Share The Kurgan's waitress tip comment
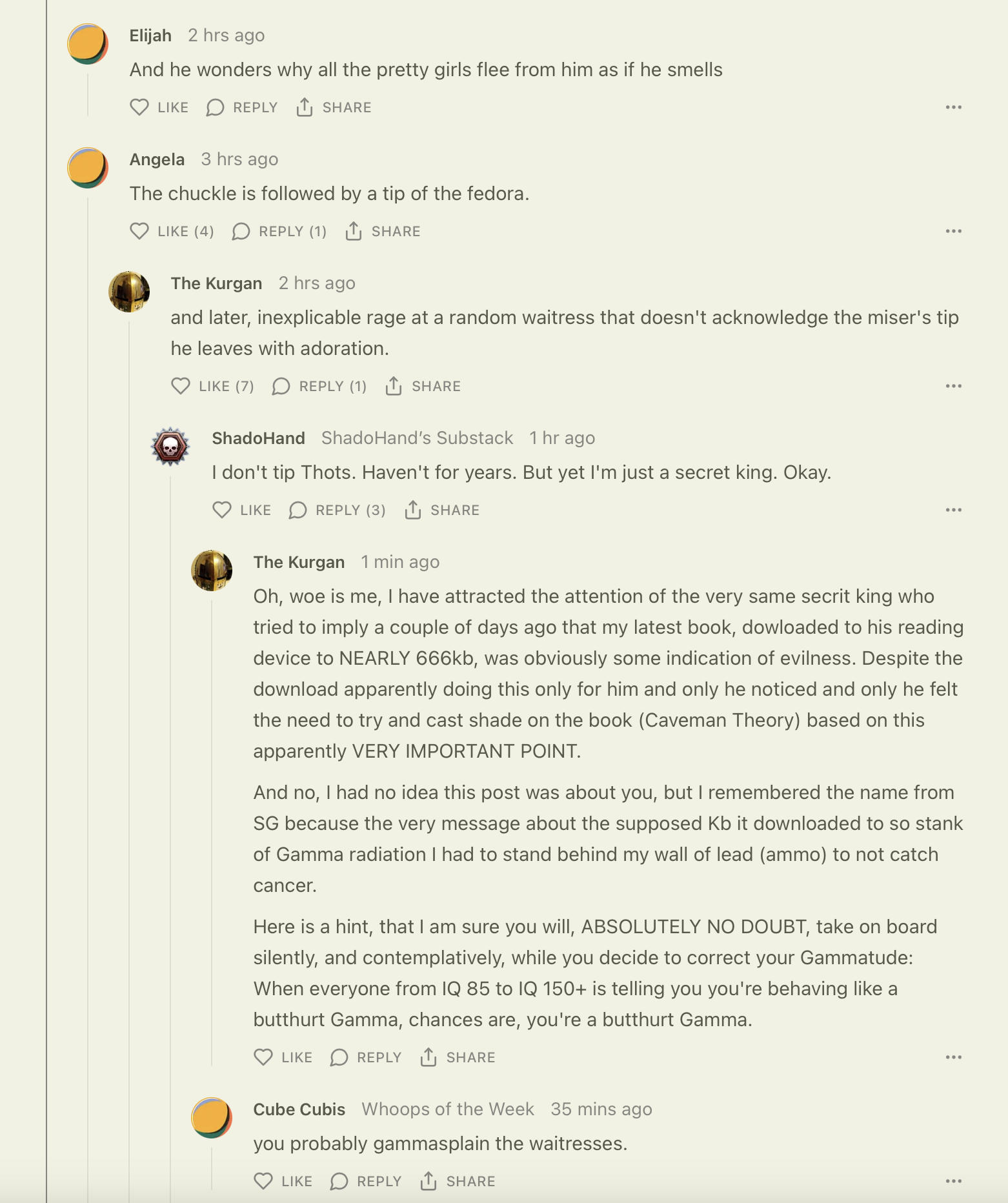The width and height of the screenshot is (1008, 1203). pyautogui.click(x=394, y=386)
